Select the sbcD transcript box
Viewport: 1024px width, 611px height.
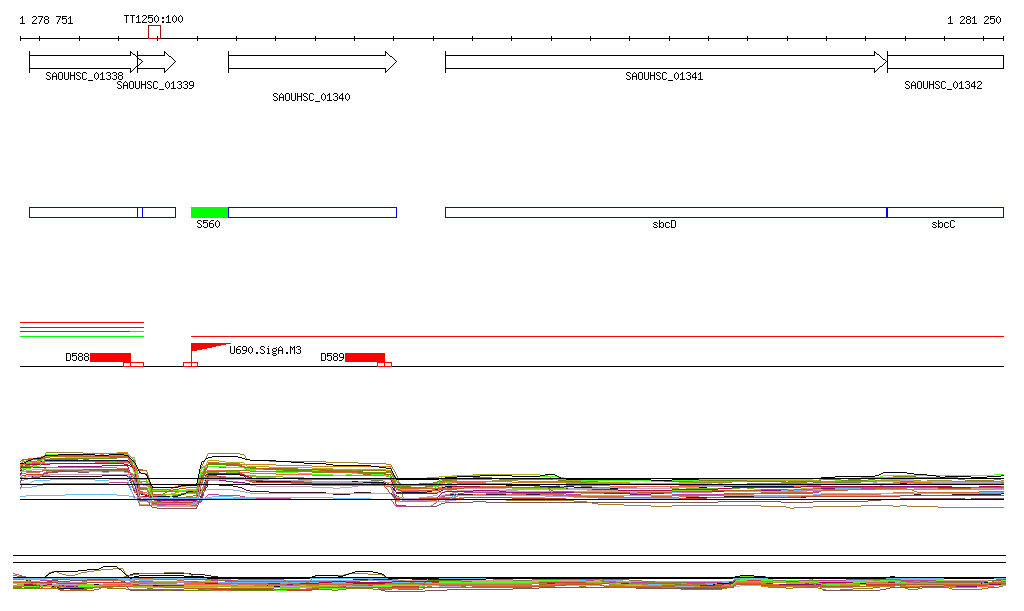[x=665, y=212]
